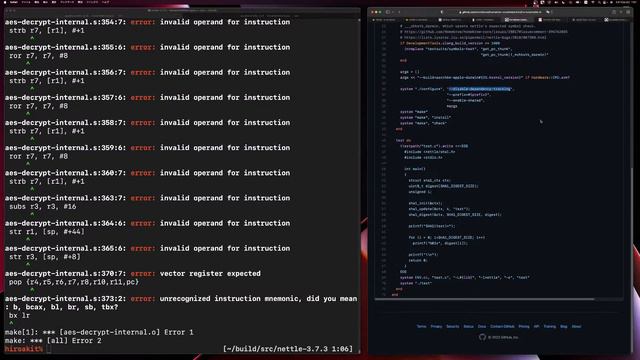This screenshot has height=360, width=640.
Task: Open the Docs footer link
Action: coord(482,327)
